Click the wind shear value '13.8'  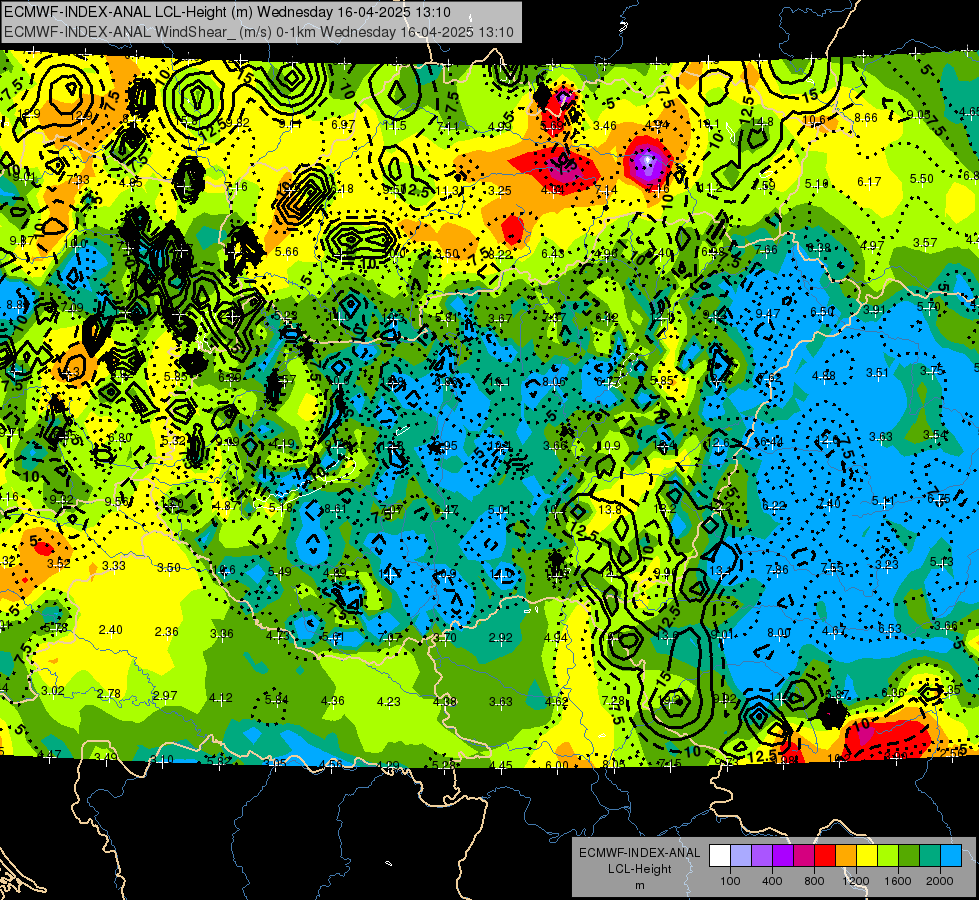coord(610,510)
